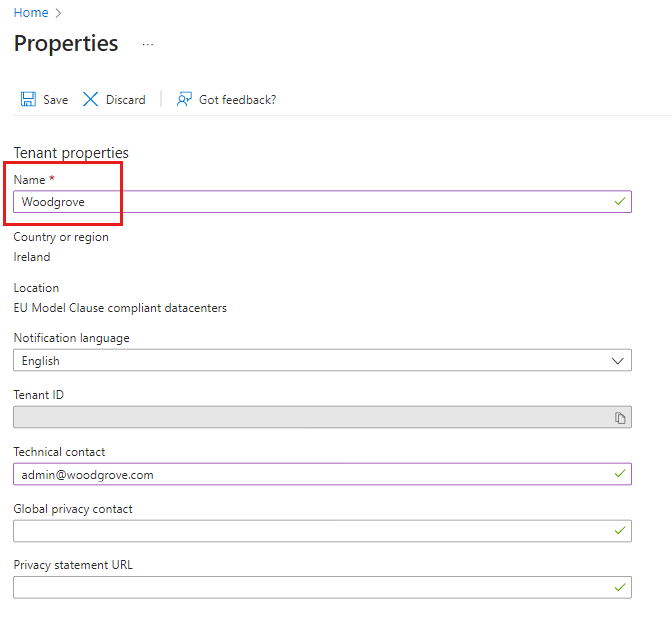Image resolution: width=672 pixels, height=631 pixels.
Task: Click the Discard text label
Action: click(x=126, y=100)
